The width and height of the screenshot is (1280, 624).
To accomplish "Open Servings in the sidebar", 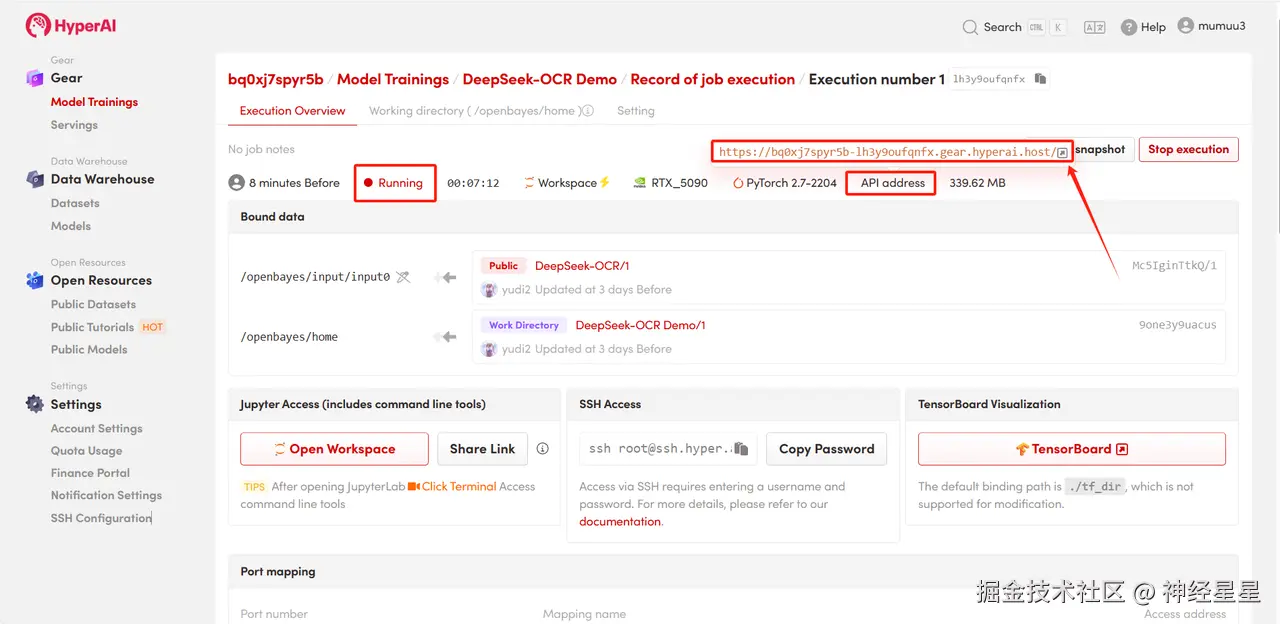I will (74, 125).
